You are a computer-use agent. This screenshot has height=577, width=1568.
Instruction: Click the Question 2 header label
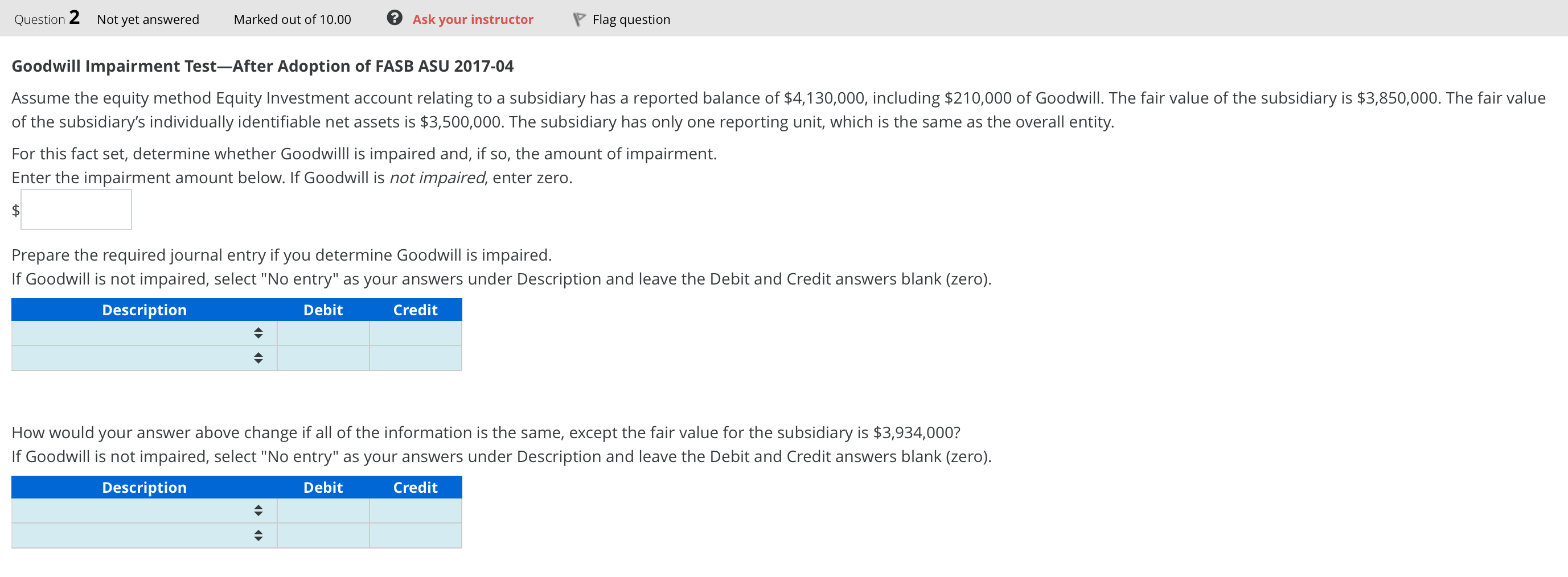pos(46,18)
